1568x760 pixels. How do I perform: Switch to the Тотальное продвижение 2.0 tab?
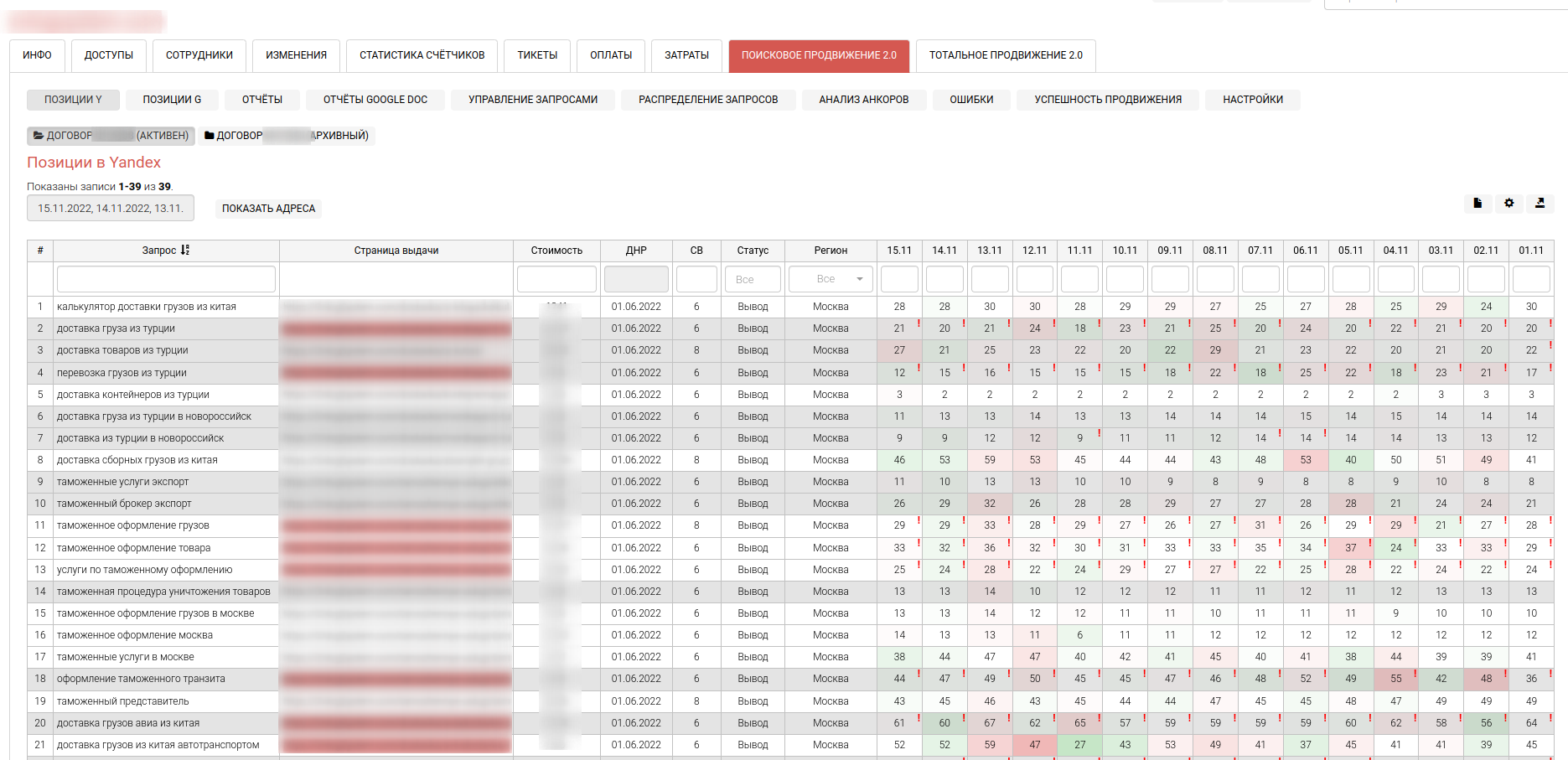[x=1005, y=55]
